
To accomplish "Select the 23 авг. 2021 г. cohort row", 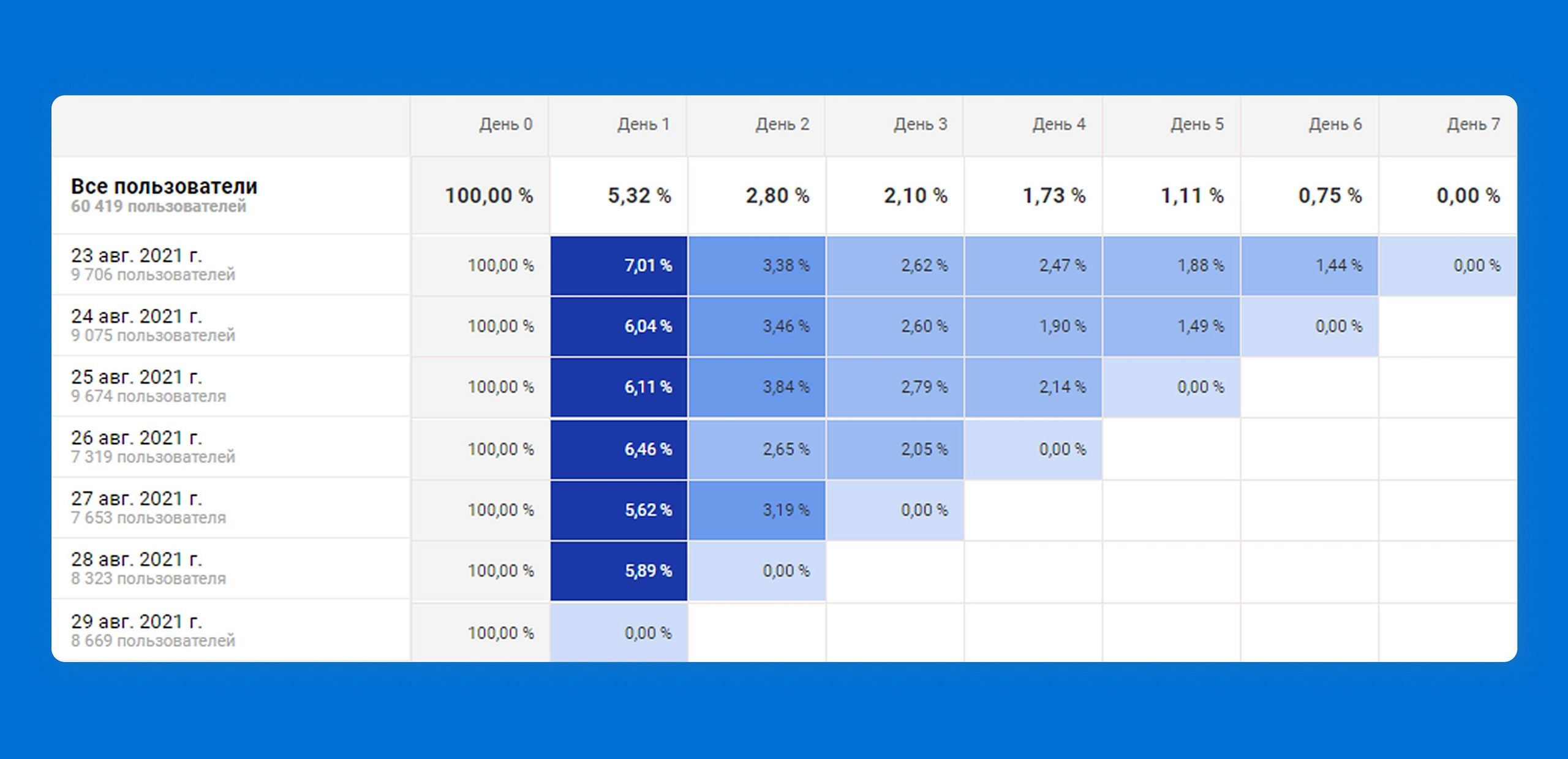I will coord(137,256).
